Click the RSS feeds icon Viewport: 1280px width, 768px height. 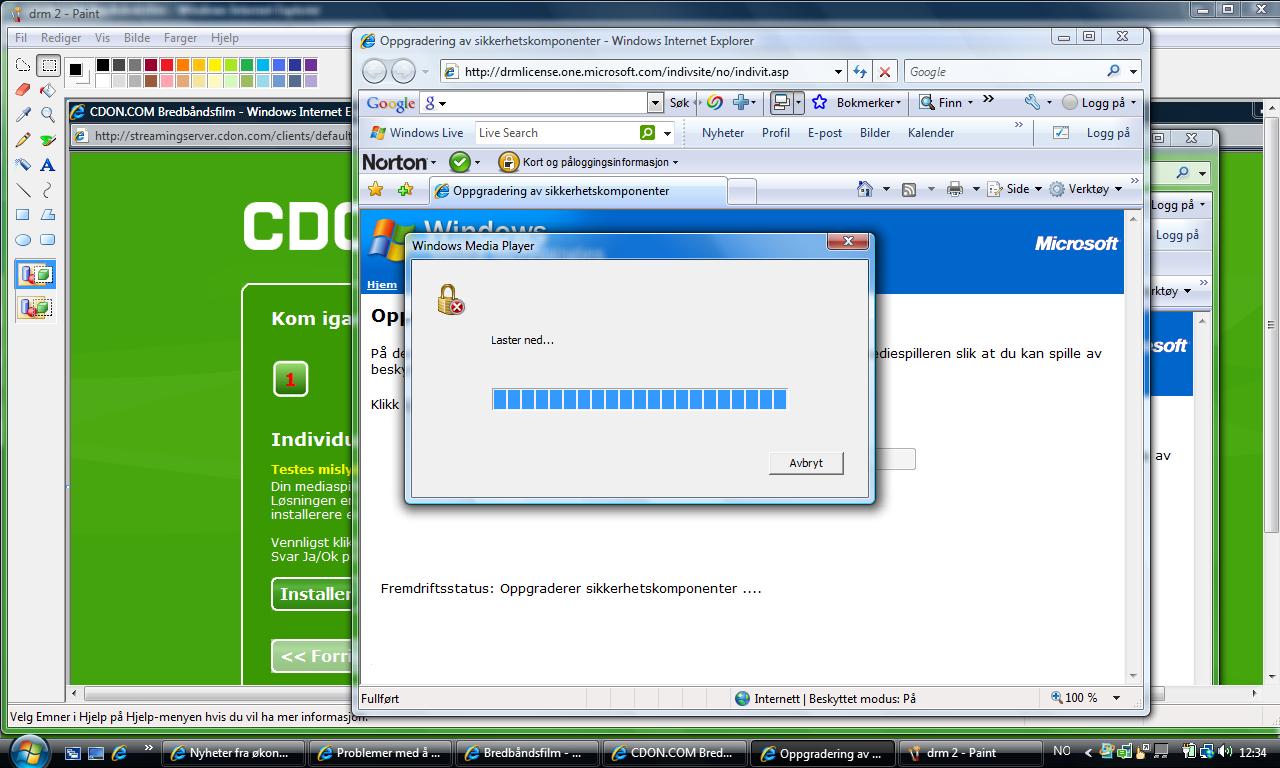click(909, 189)
